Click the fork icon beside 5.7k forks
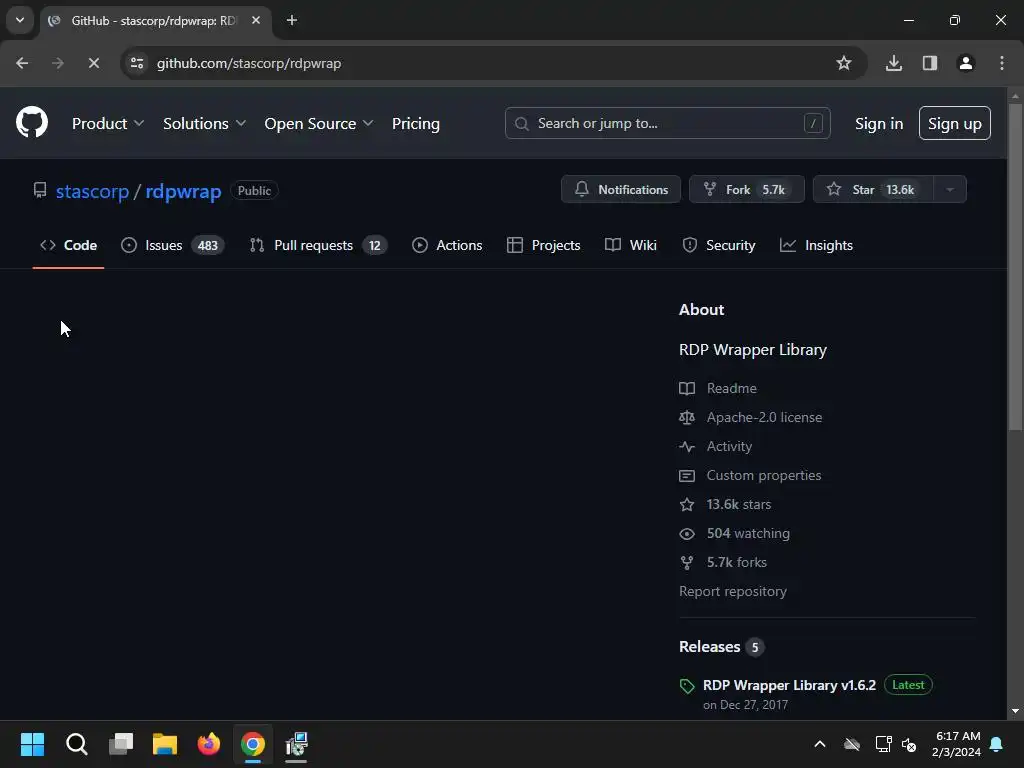The image size is (1024, 768). pyautogui.click(x=687, y=562)
